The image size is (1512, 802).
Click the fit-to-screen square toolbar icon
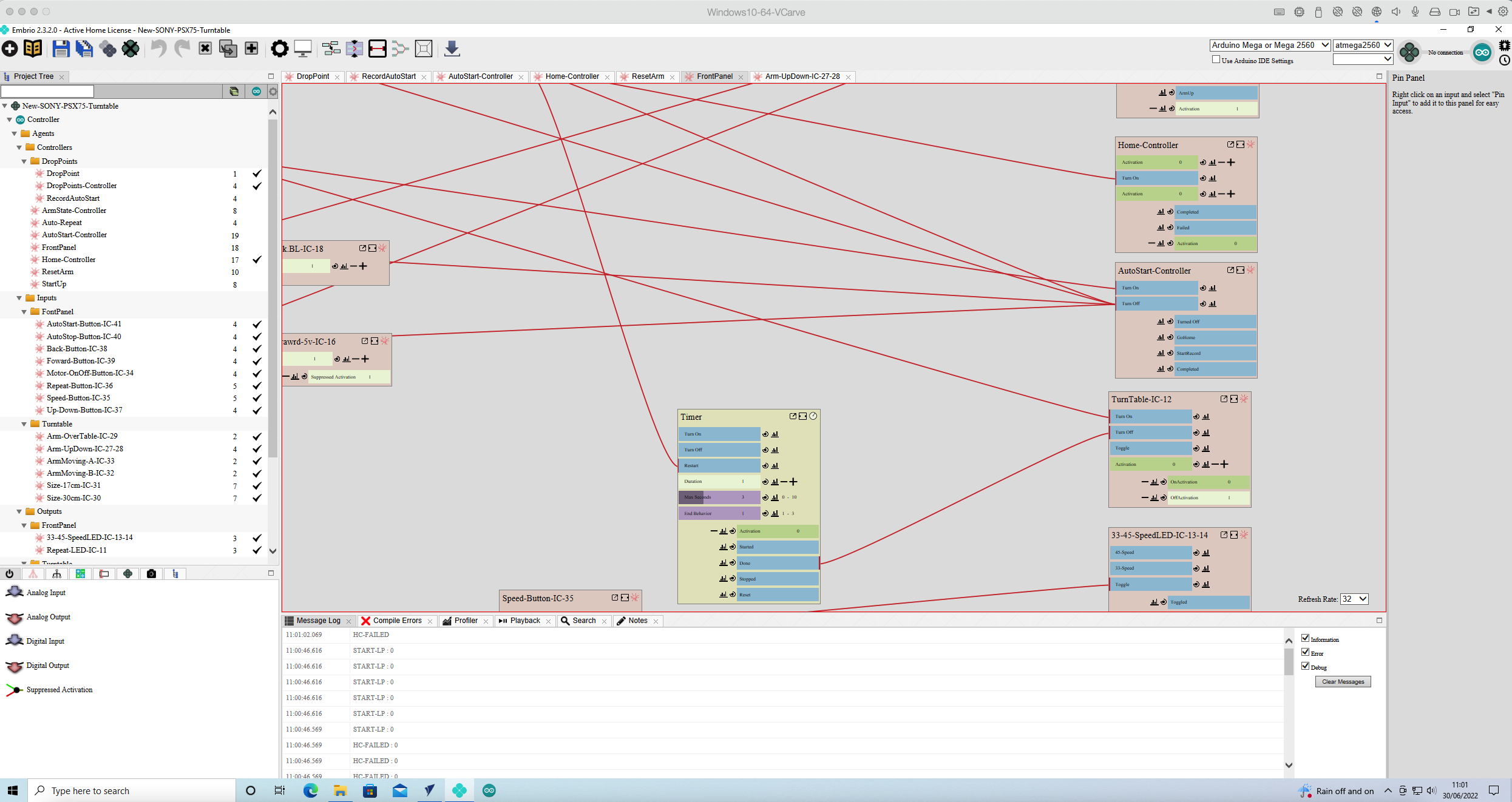point(424,49)
